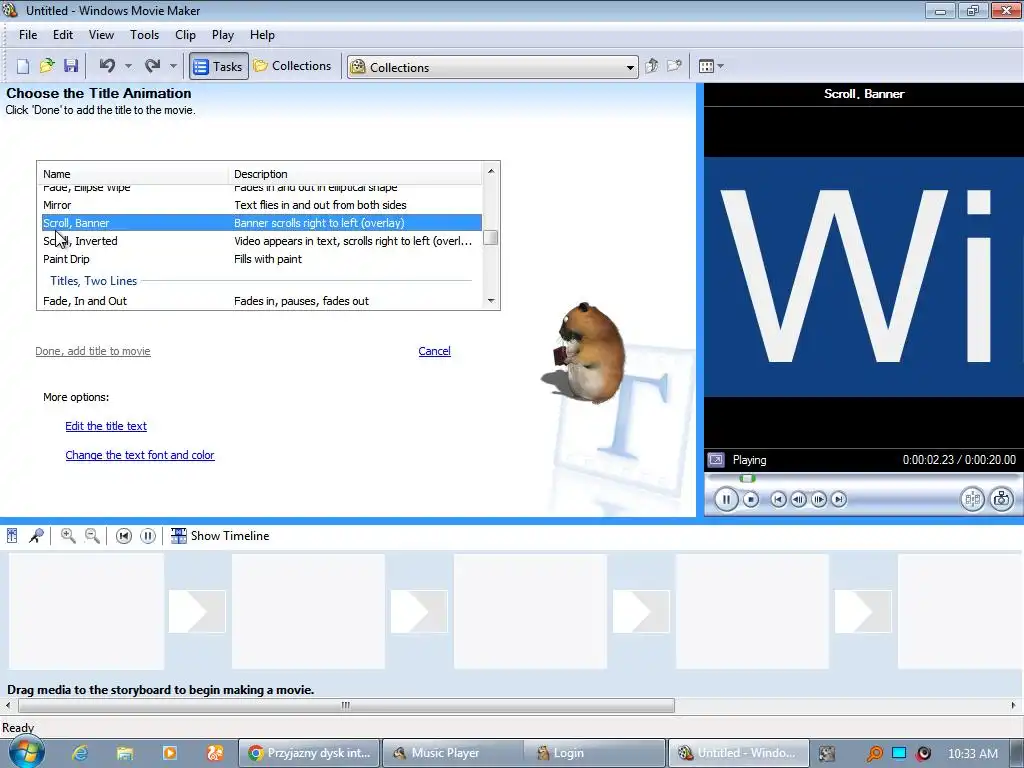The height and width of the screenshot is (768, 1024).
Task: Open 'Edit the title text' link
Action: point(106,426)
